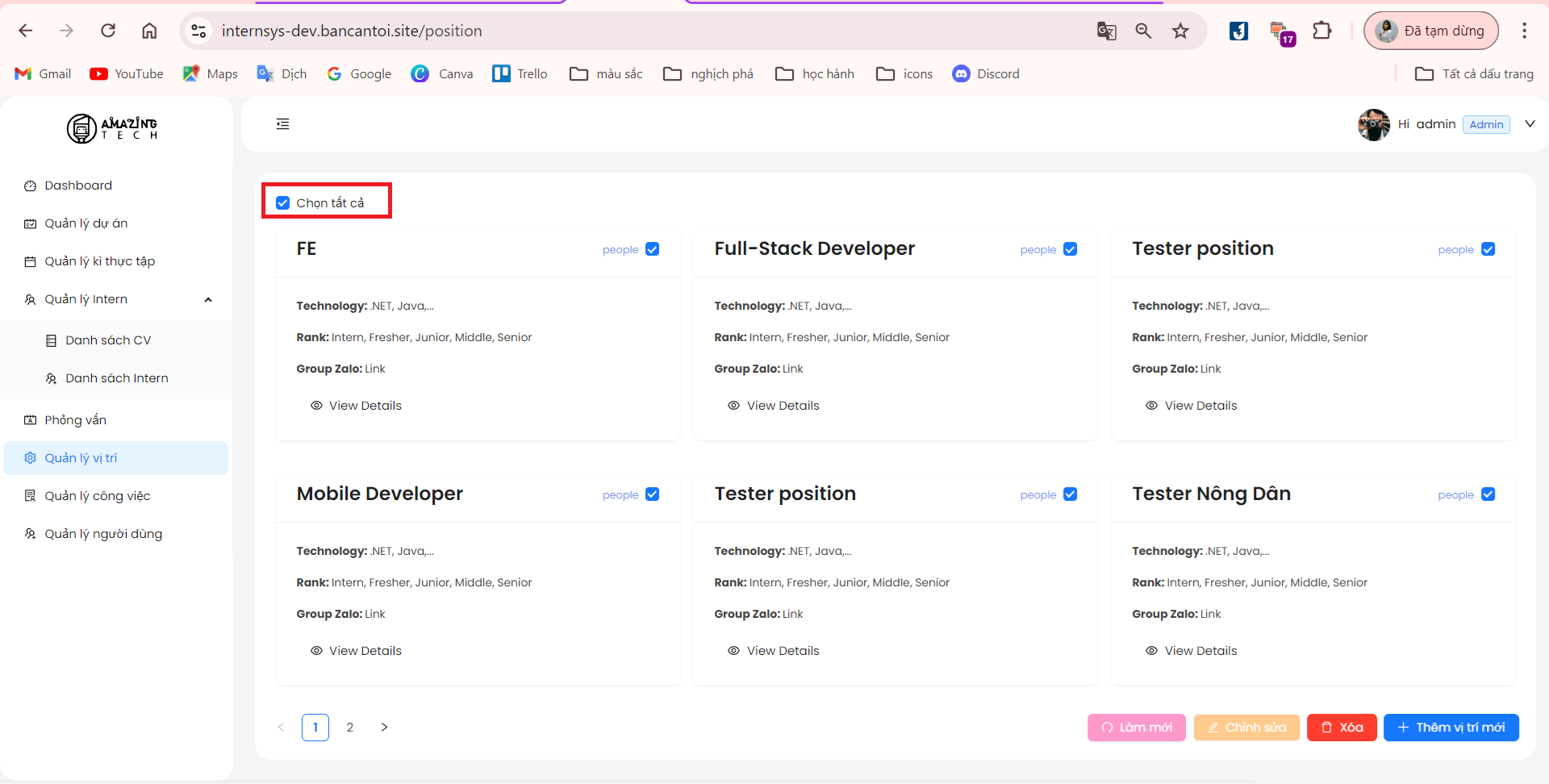Go to the browser home page icon
This screenshot has height=784, width=1549.
pos(149,31)
